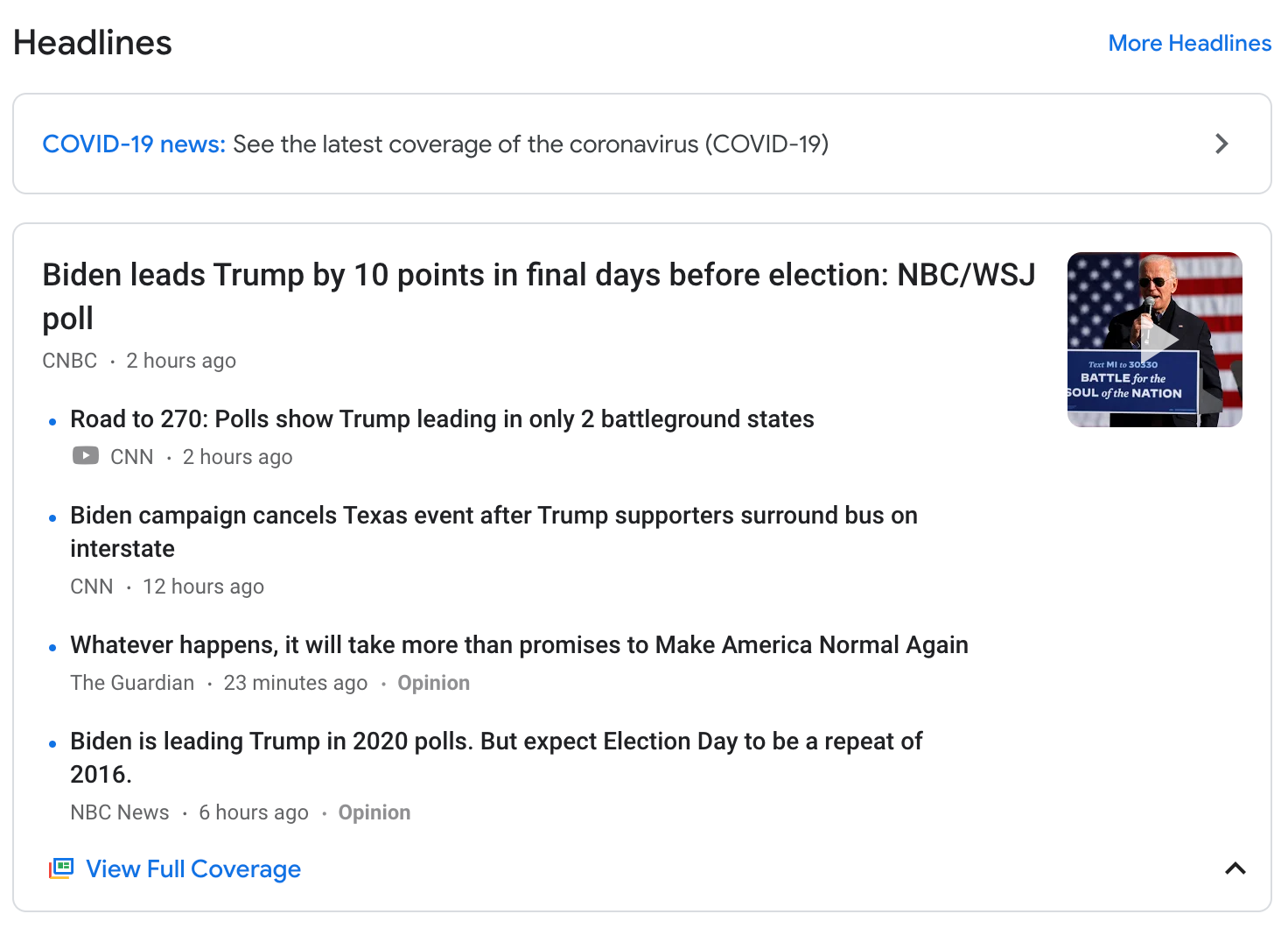The width and height of the screenshot is (1288, 928).
Task: Click the CNBC source label
Action: point(70,361)
